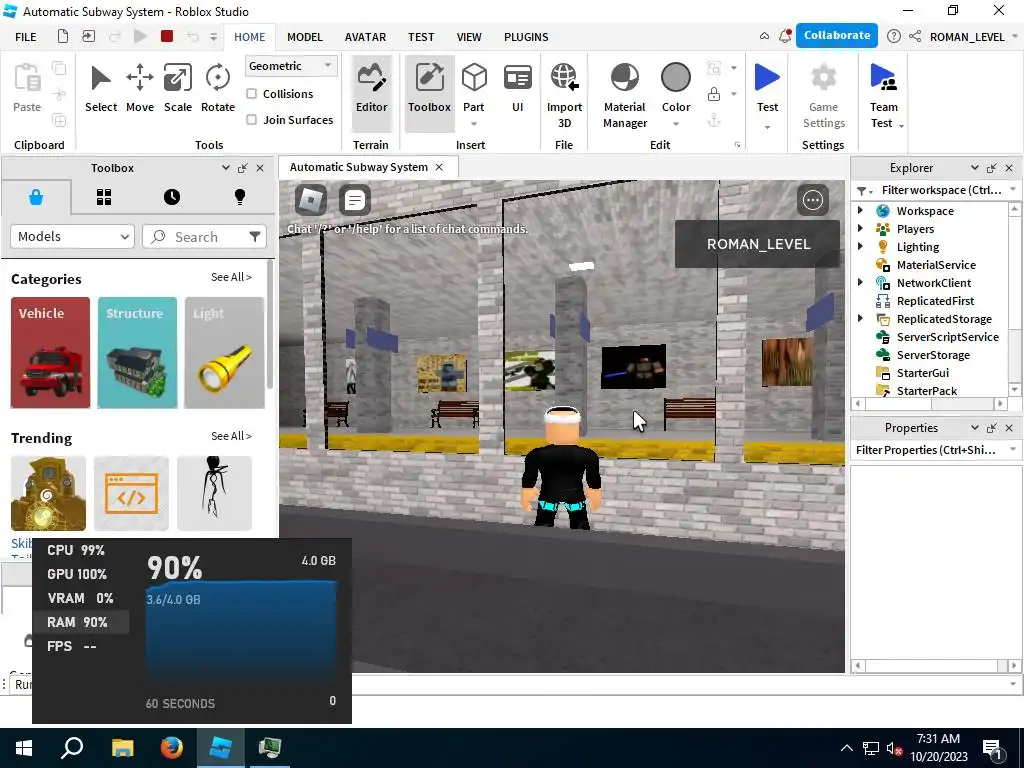Open Toolbox Creations lightbulb tab

(240, 197)
